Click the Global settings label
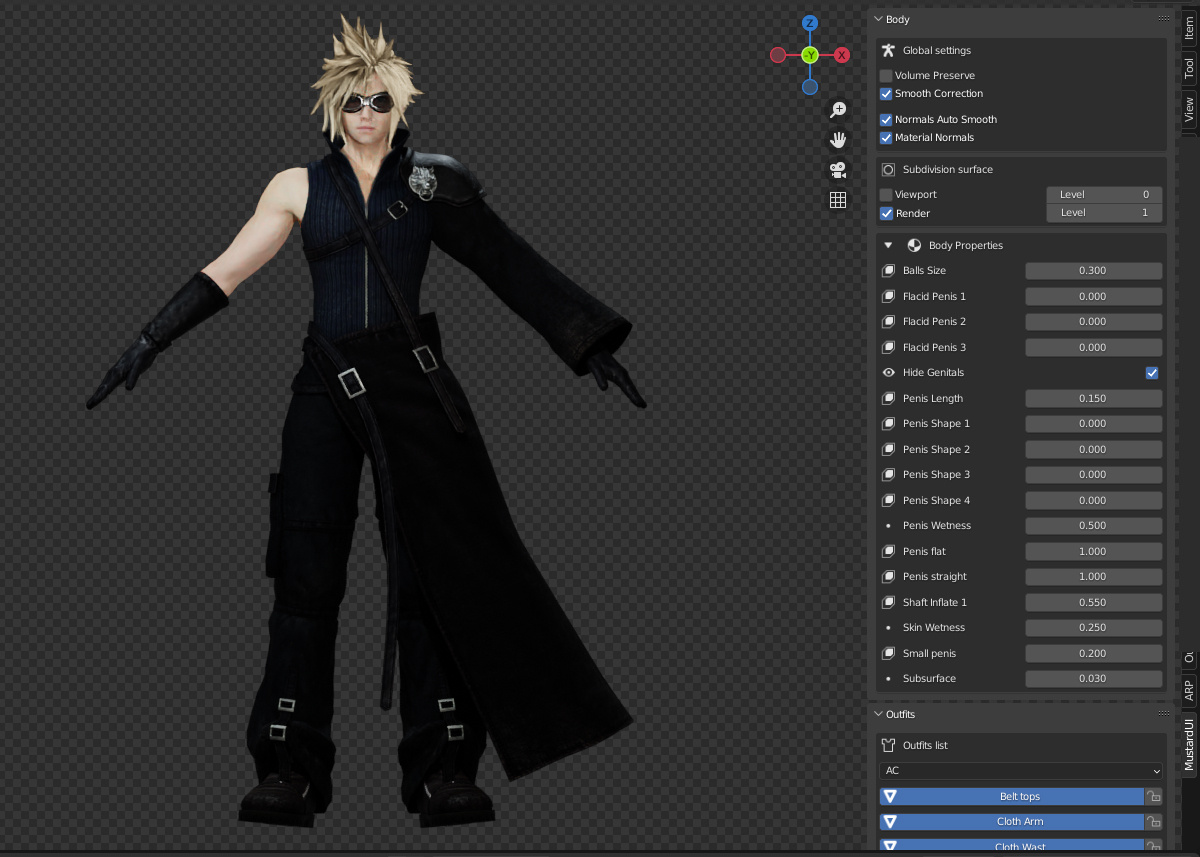This screenshot has height=857, width=1200. (x=936, y=50)
